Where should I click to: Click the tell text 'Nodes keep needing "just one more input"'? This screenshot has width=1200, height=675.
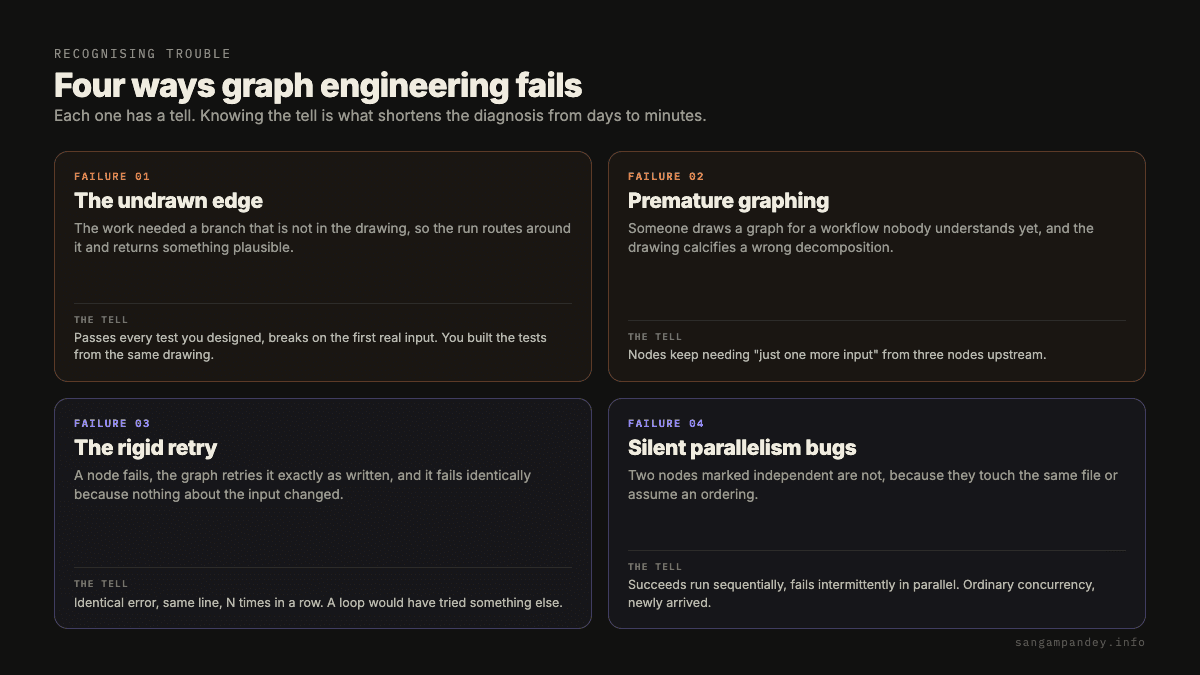click(x=837, y=355)
